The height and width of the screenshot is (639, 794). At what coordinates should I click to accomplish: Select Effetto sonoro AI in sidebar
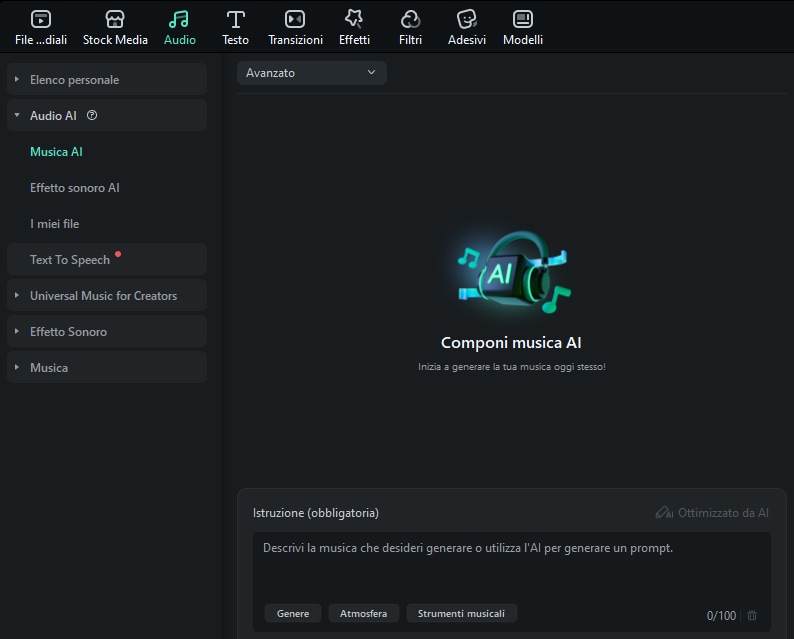pos(75,188)
